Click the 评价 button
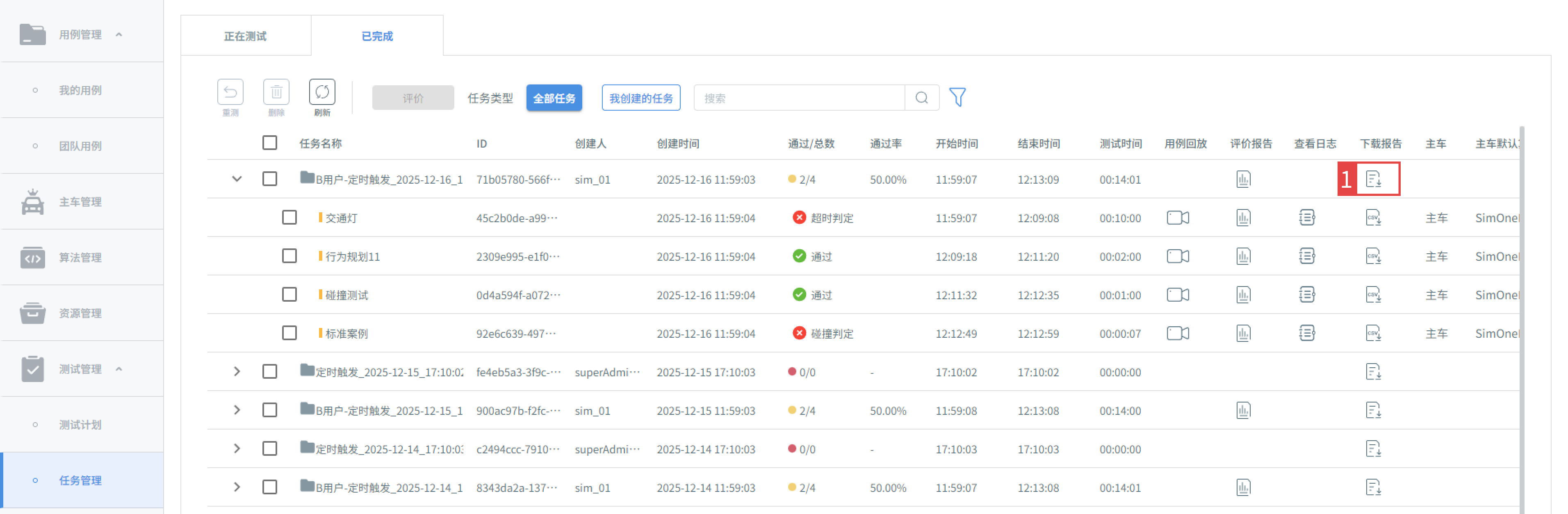Screen dimensions: 1568x514 413,98
